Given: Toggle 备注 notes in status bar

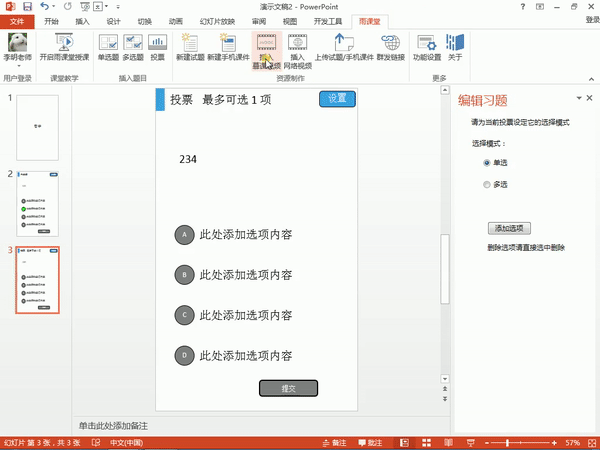Looking at the screenshot, I should pyautogui.click(x=334, y=443).
